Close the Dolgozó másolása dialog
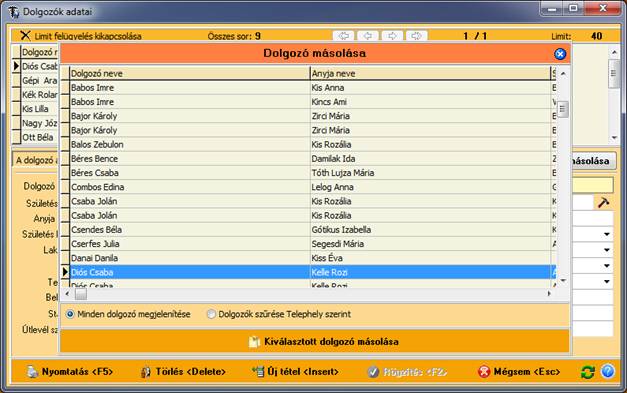The width and height of the screenshot is (627, 393). [x=560, y=54]
